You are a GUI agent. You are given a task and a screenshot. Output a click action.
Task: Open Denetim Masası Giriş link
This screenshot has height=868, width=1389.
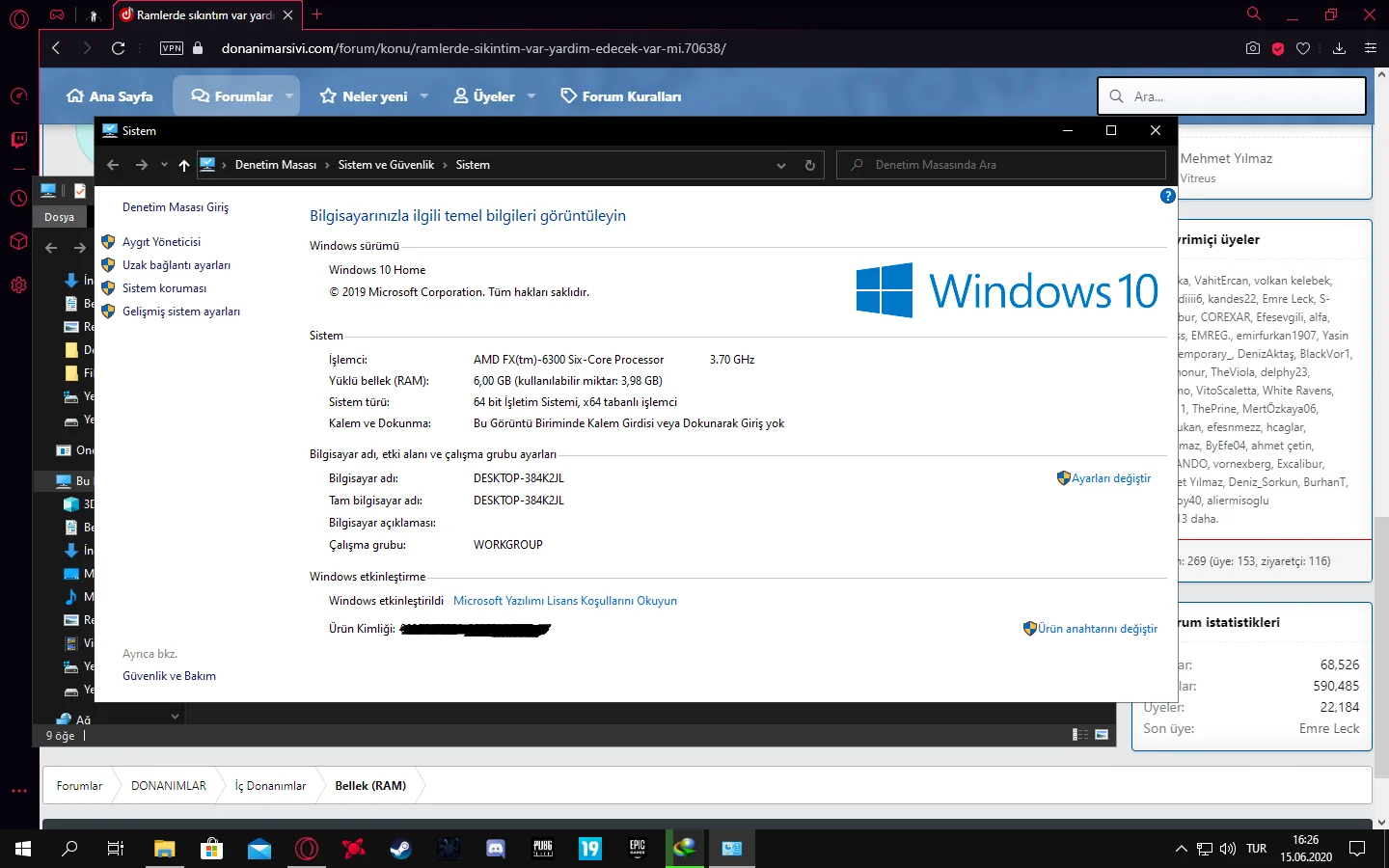(176, 207)
